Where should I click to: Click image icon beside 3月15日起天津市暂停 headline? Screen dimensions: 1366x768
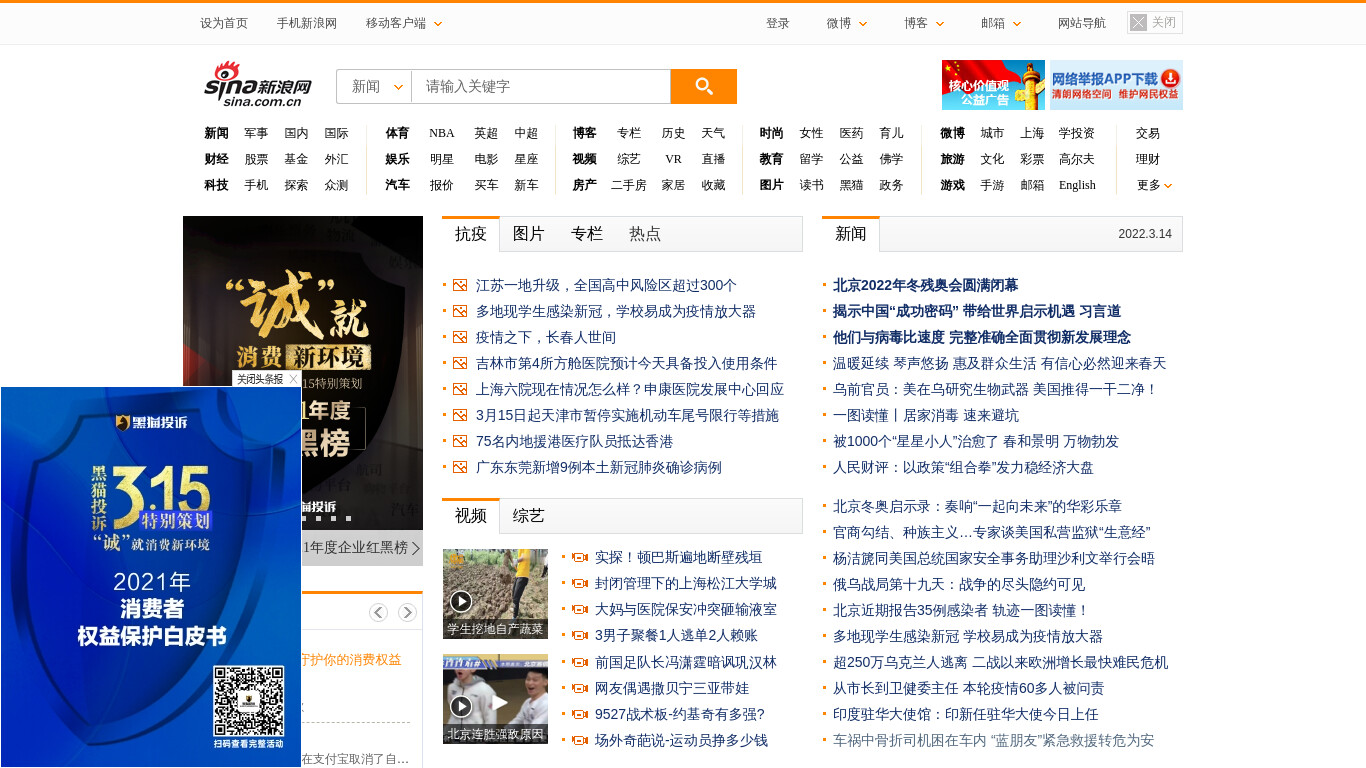pos(460,415)
